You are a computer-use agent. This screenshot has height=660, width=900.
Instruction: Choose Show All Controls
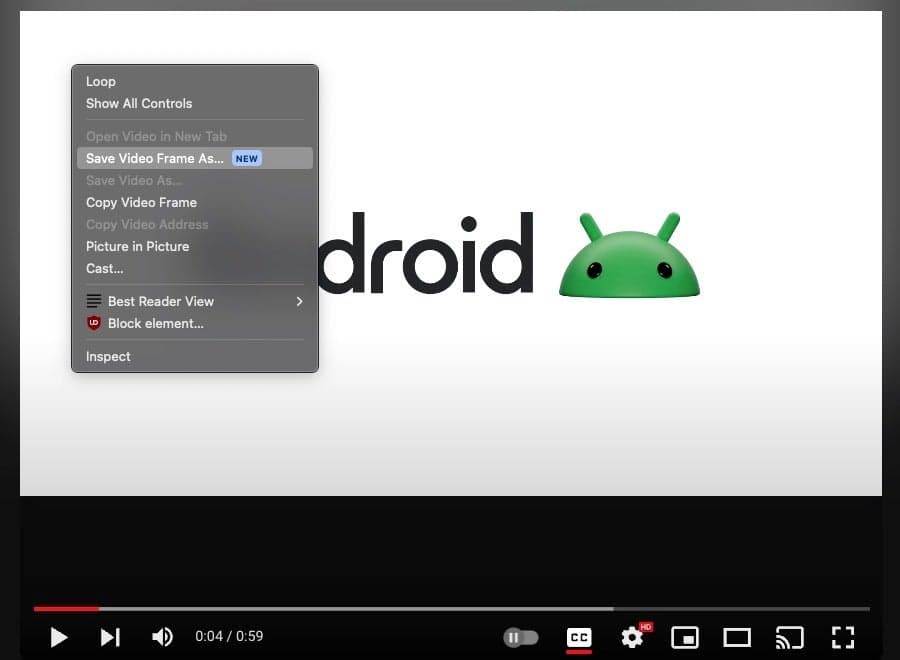(139, 104)
